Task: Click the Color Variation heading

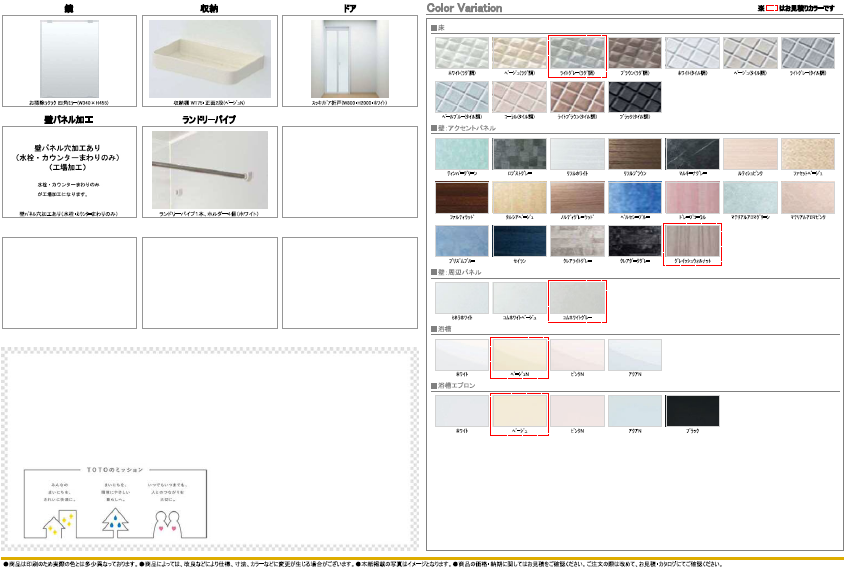Action: point(464,8)
